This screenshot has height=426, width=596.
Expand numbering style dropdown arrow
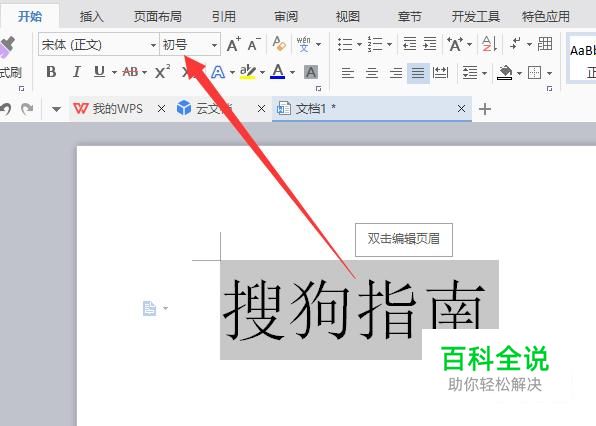pos(390,44)
